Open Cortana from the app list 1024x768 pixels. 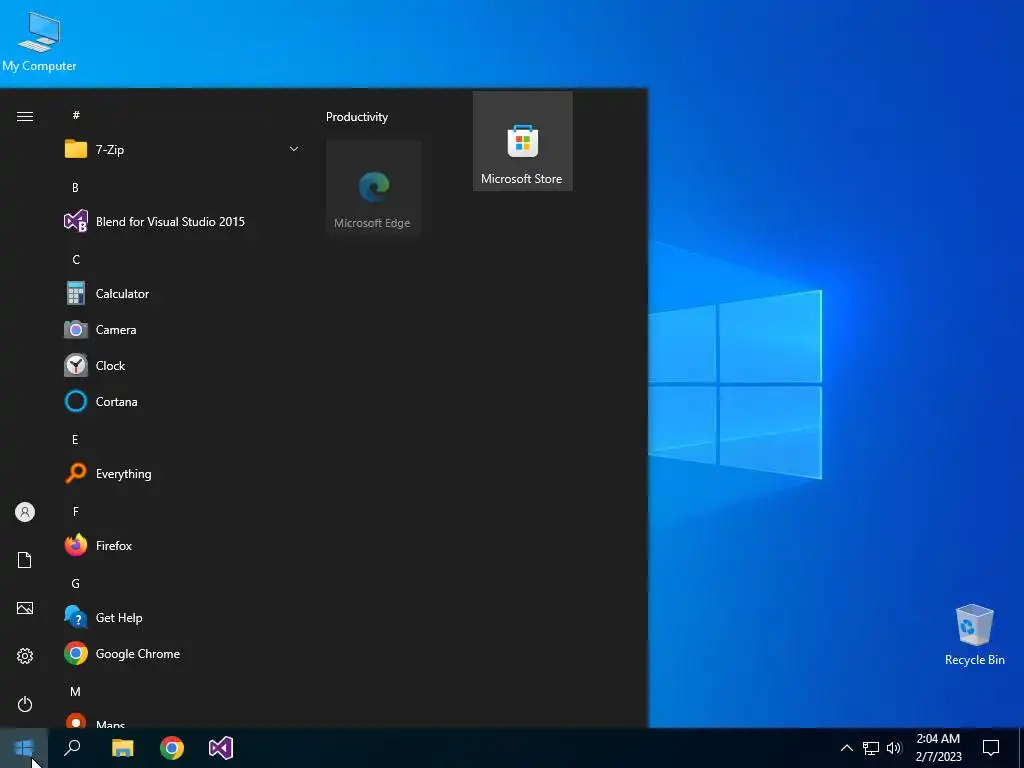(x=181, y=402)
